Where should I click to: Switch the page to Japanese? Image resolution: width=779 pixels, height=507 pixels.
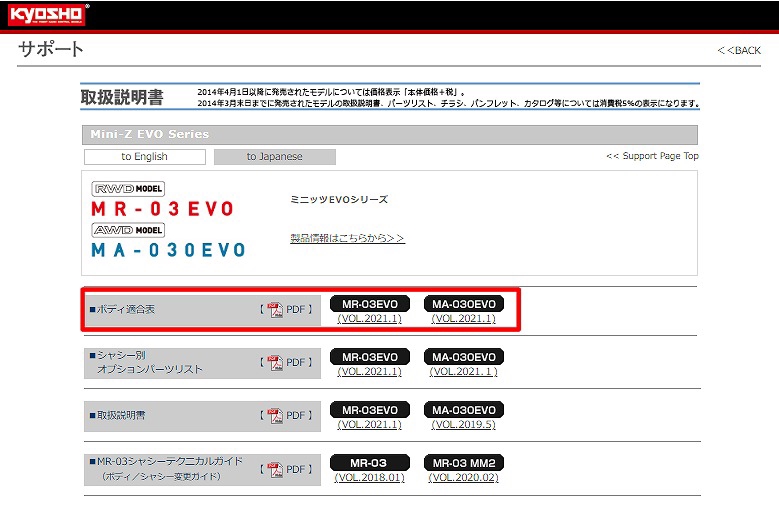(x=275, y=156)
